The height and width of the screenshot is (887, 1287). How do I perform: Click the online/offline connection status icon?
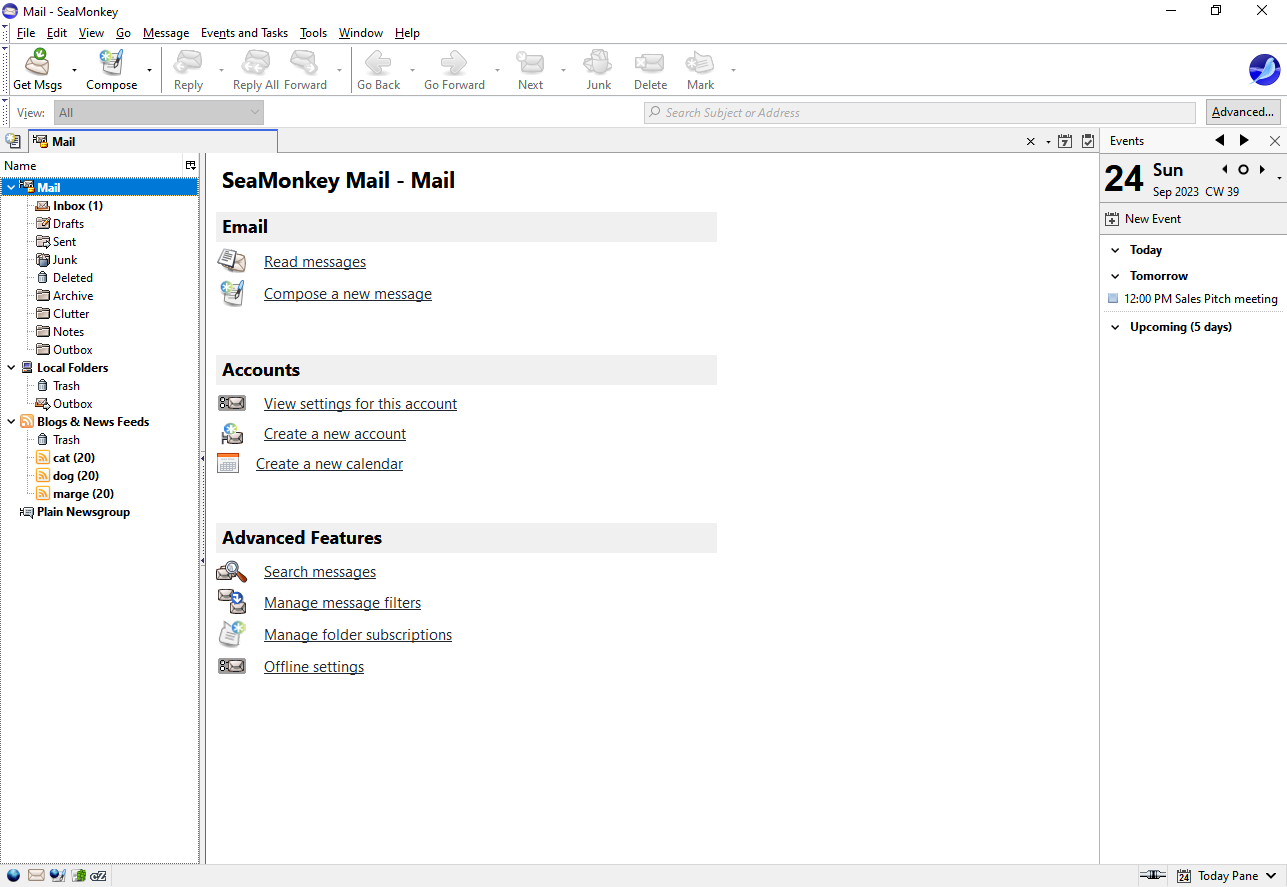pos(1152,876)
